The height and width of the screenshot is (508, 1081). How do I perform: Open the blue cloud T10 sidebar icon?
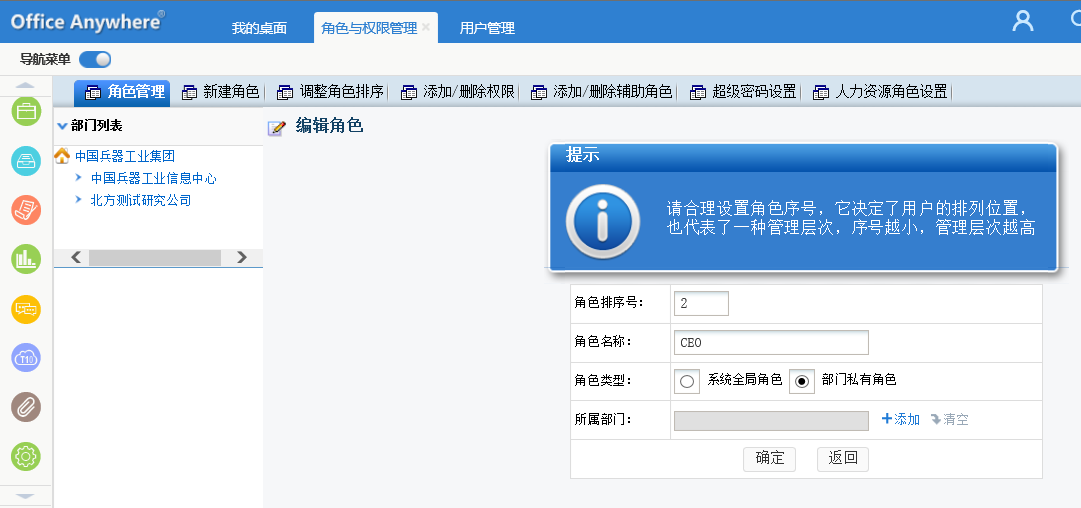tap(26, 358)
